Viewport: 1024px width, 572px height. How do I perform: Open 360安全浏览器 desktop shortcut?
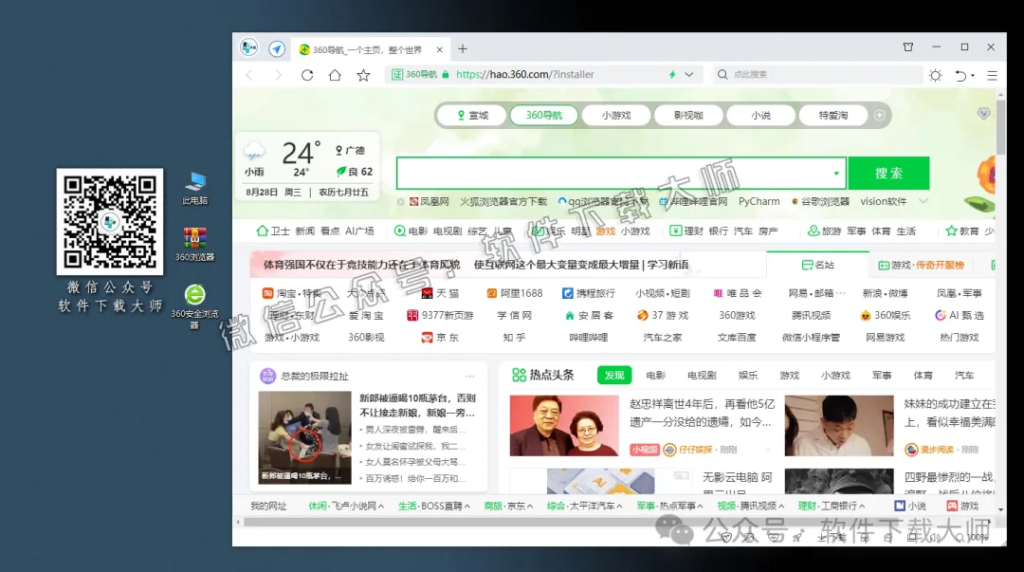pos(195,306)
